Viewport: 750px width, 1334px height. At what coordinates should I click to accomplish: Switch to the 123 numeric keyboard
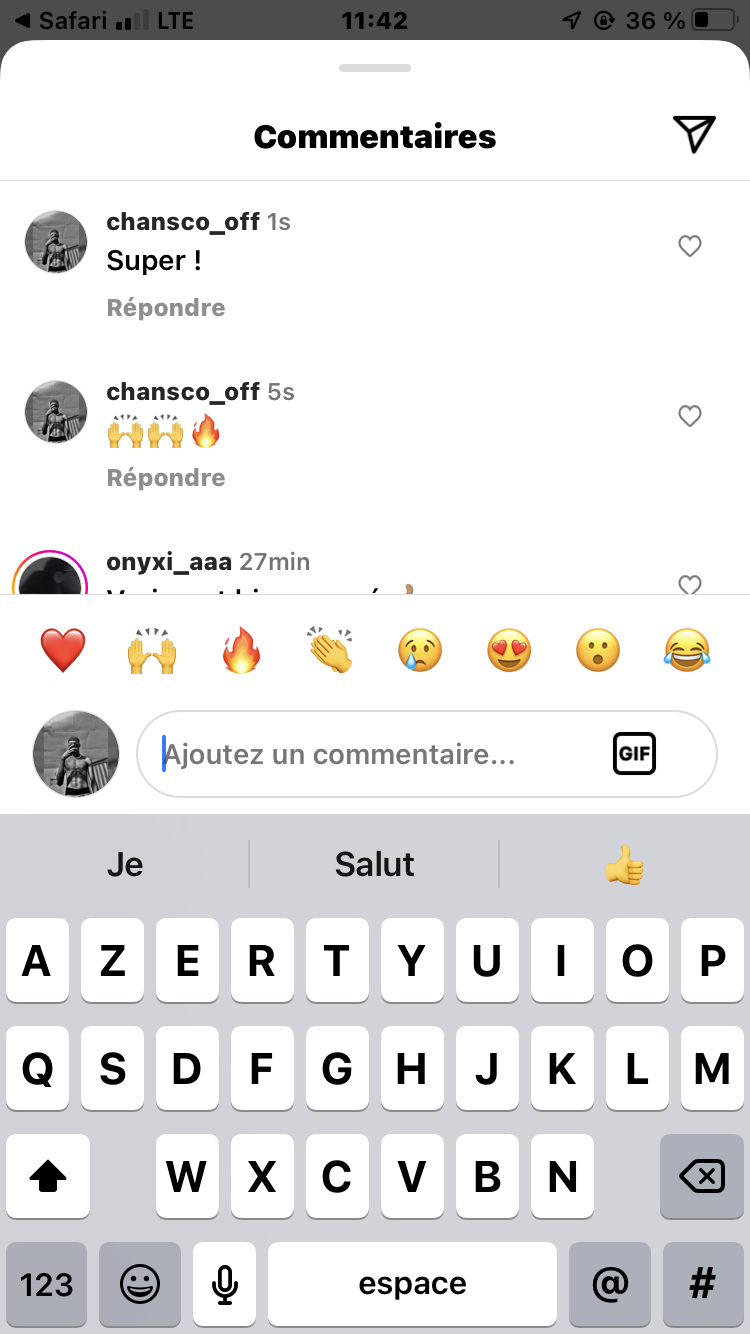(x=47, y=1284)
